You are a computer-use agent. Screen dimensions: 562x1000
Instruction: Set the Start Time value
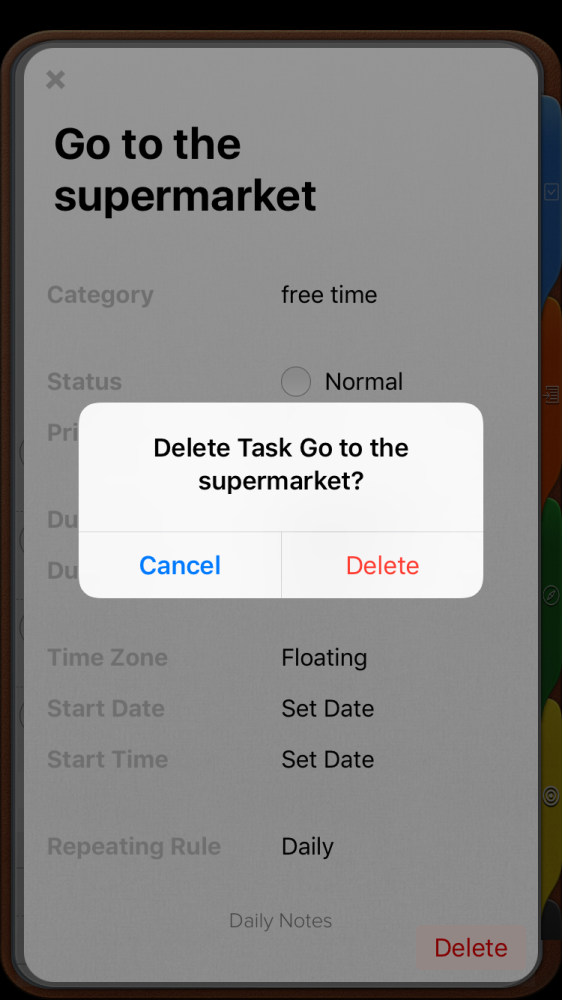pos(328,760)
